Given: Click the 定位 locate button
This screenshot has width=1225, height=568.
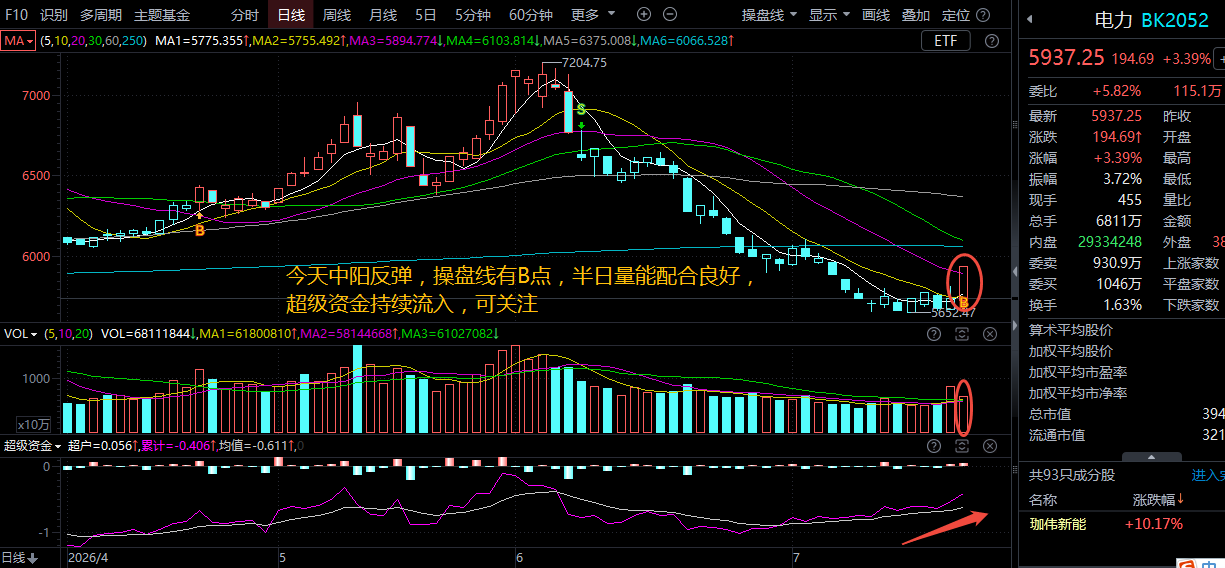Looking at the screenshot, I should 956,15.
